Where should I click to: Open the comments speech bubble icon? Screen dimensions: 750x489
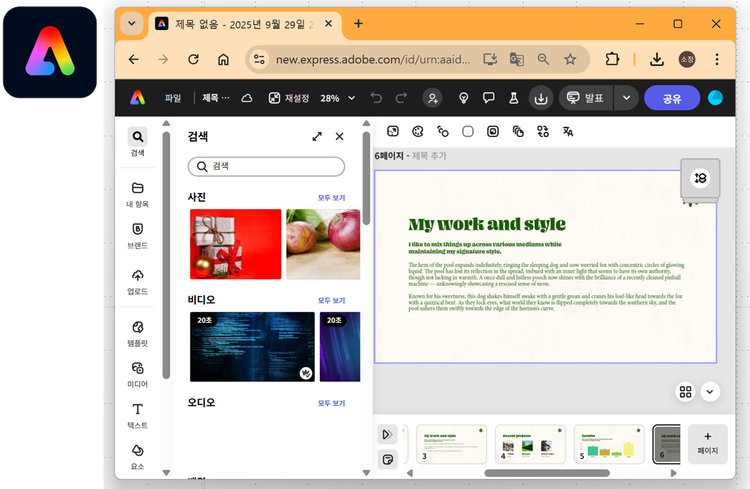[489, 98]
